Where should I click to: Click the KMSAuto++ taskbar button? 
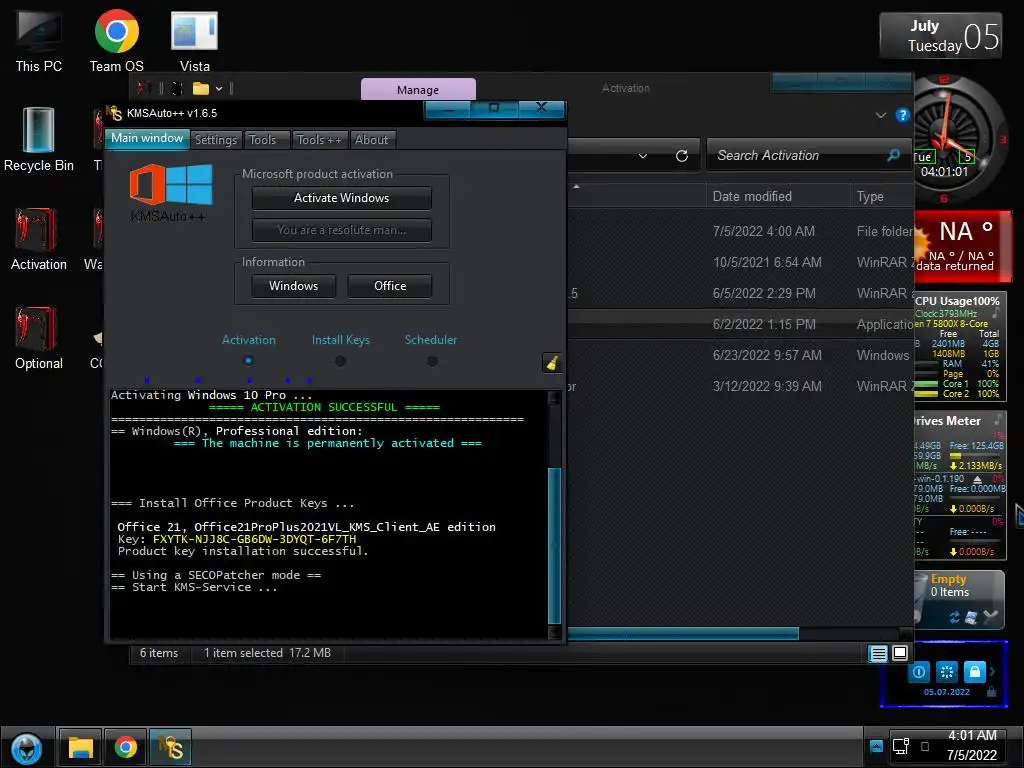tap(170, 747)
